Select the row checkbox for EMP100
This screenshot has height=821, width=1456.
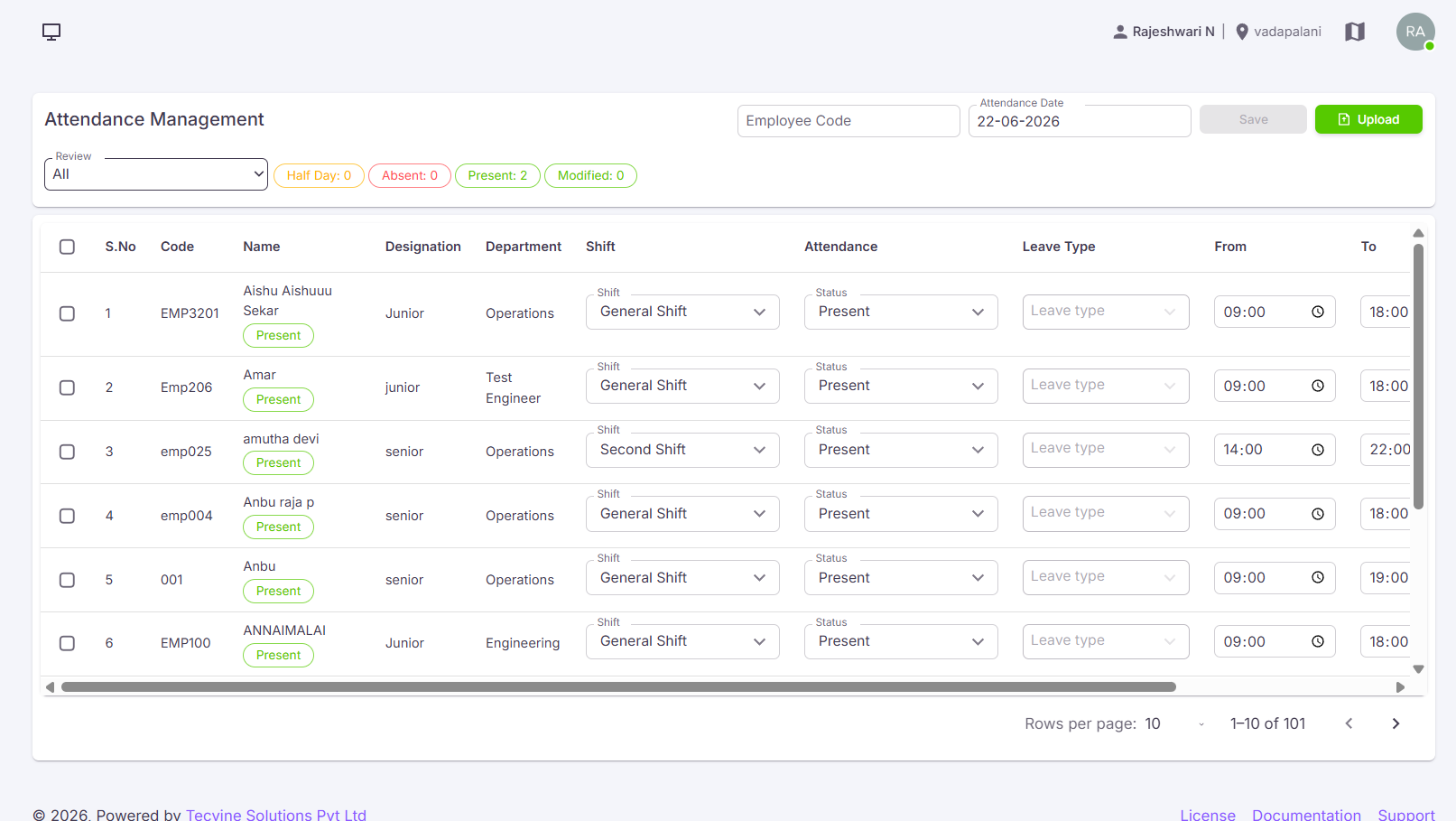pyautogui.click(x=67, y=643)
